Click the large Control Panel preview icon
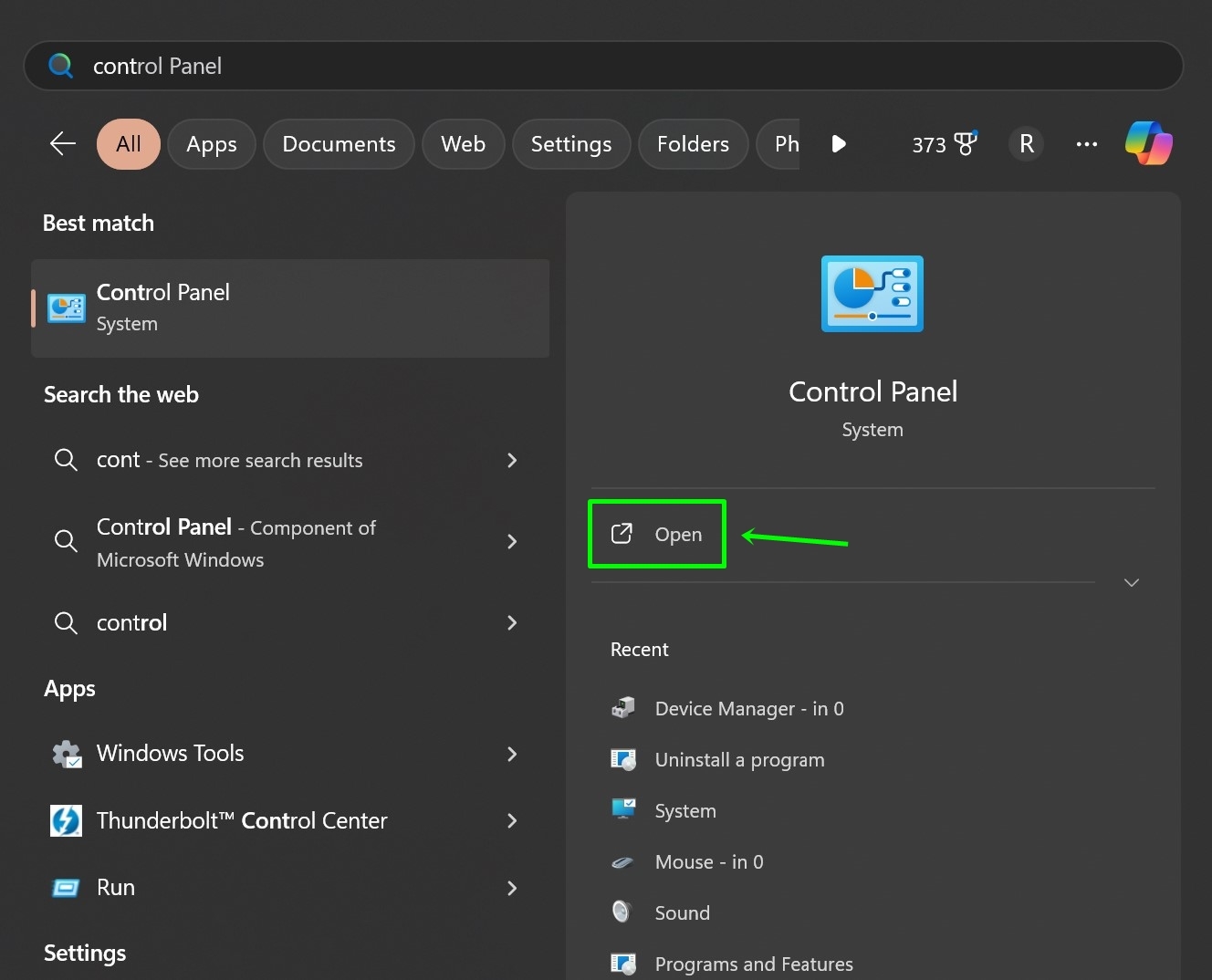 pos(872,294)
